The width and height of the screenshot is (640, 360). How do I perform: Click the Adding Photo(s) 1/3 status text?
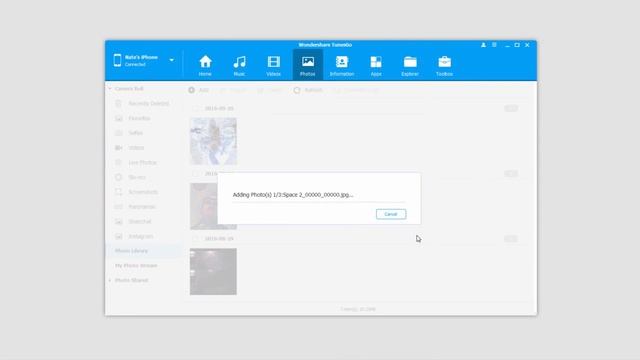tap(293, 195)
